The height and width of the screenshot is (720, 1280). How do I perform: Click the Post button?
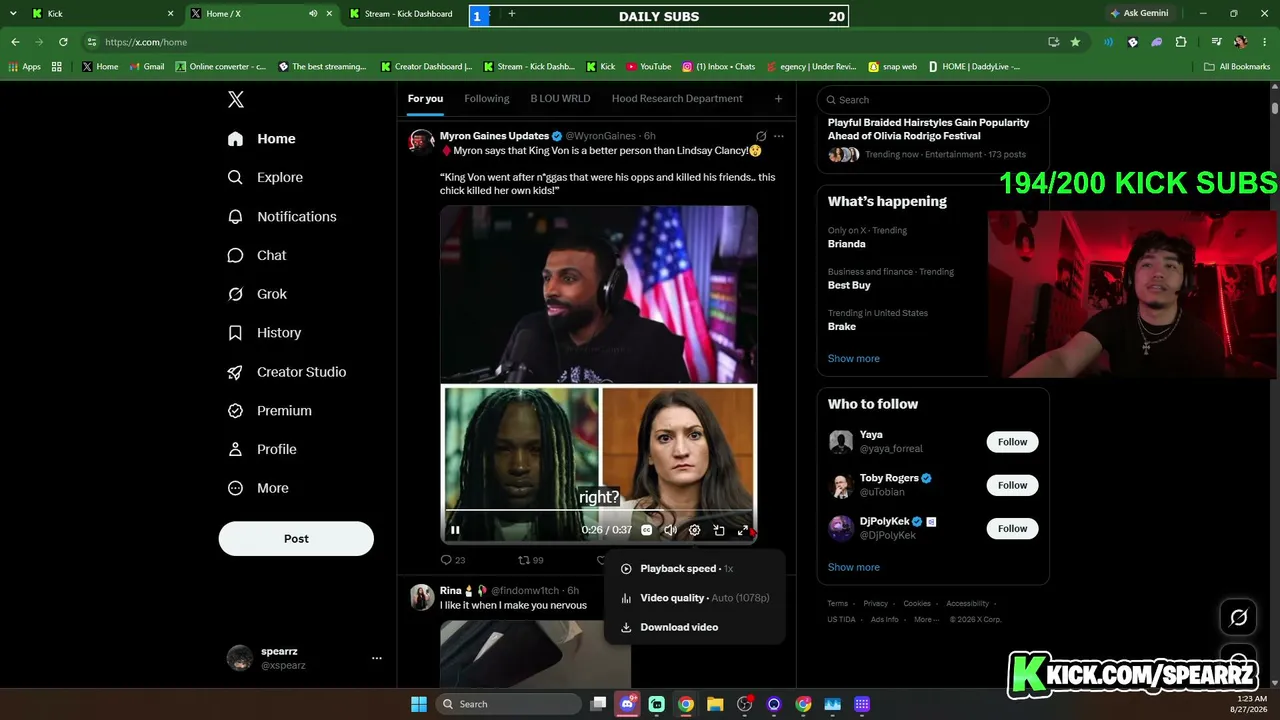[x=296, y=538]
